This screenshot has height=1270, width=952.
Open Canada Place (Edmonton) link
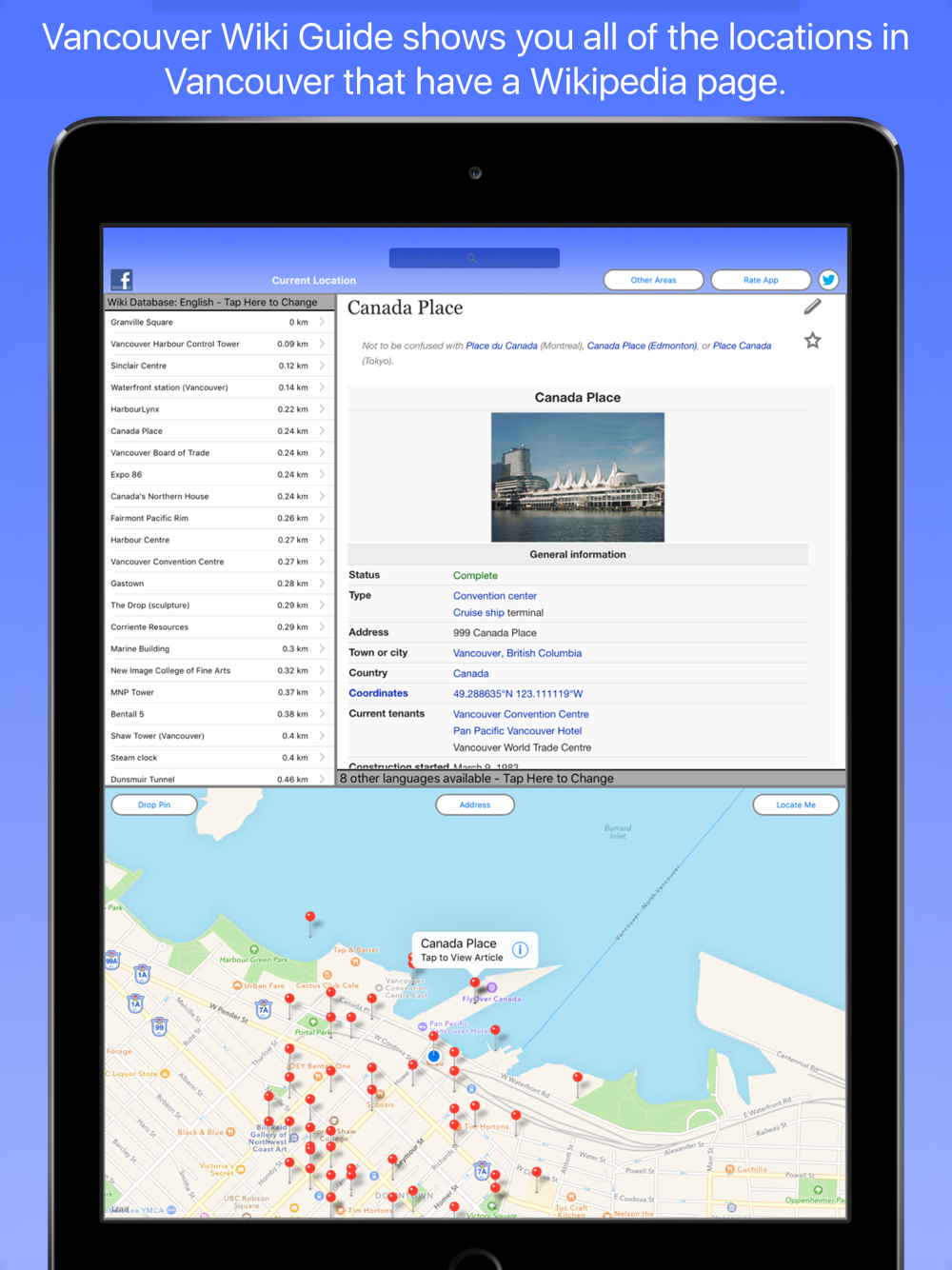point(642,346)
